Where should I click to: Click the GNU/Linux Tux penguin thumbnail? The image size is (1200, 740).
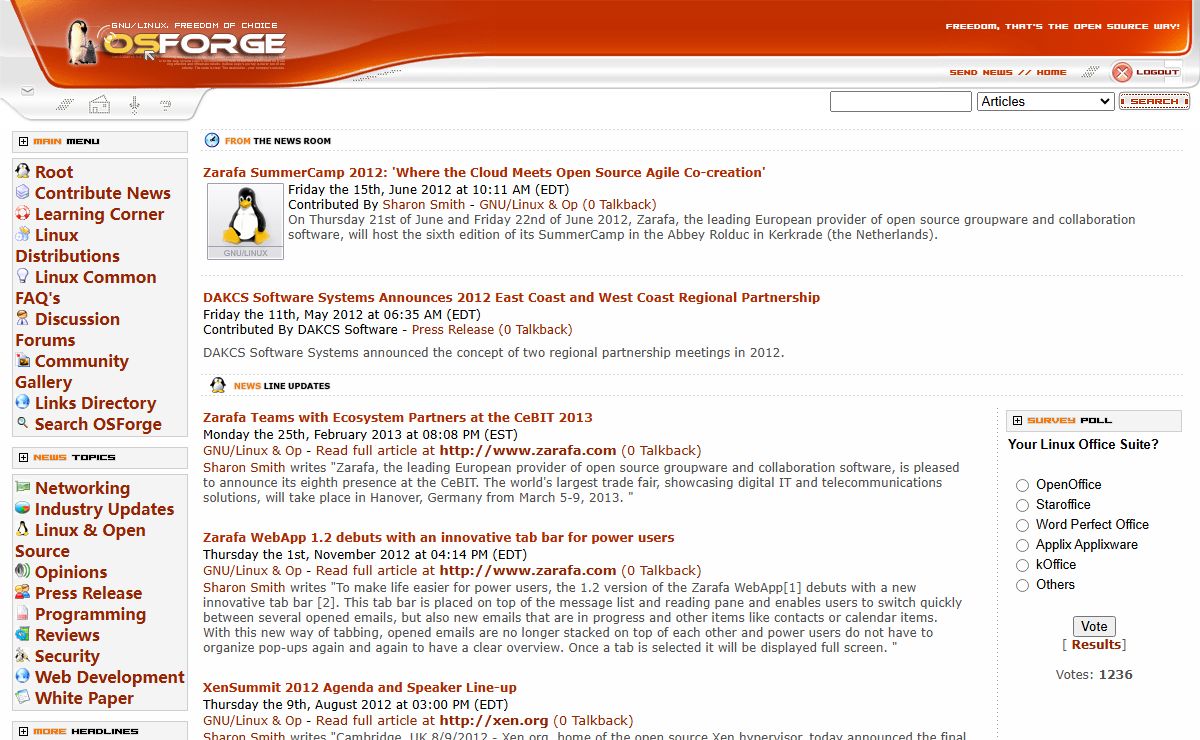245,221
